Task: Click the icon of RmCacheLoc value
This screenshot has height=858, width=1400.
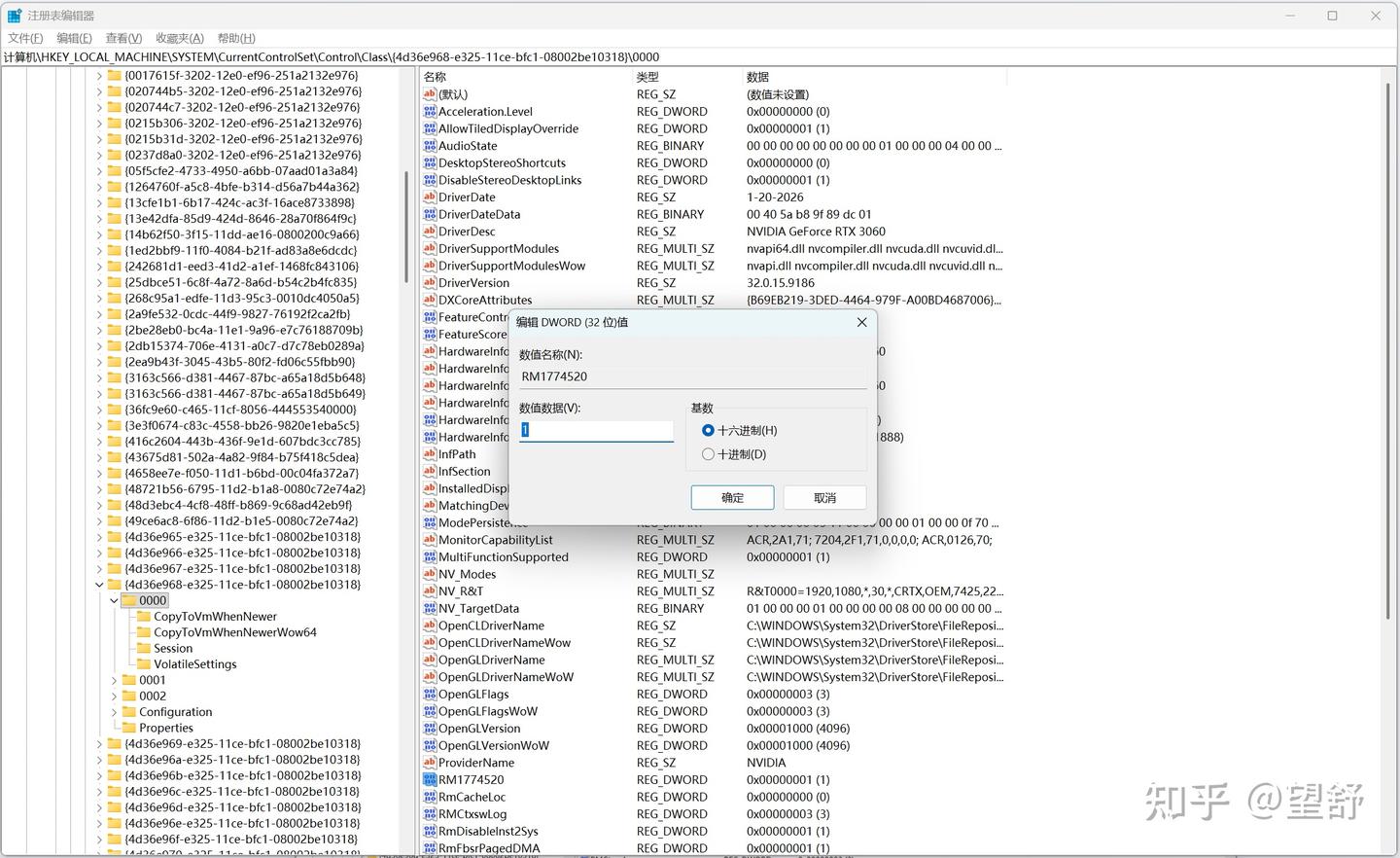Action: pos(430,797)
